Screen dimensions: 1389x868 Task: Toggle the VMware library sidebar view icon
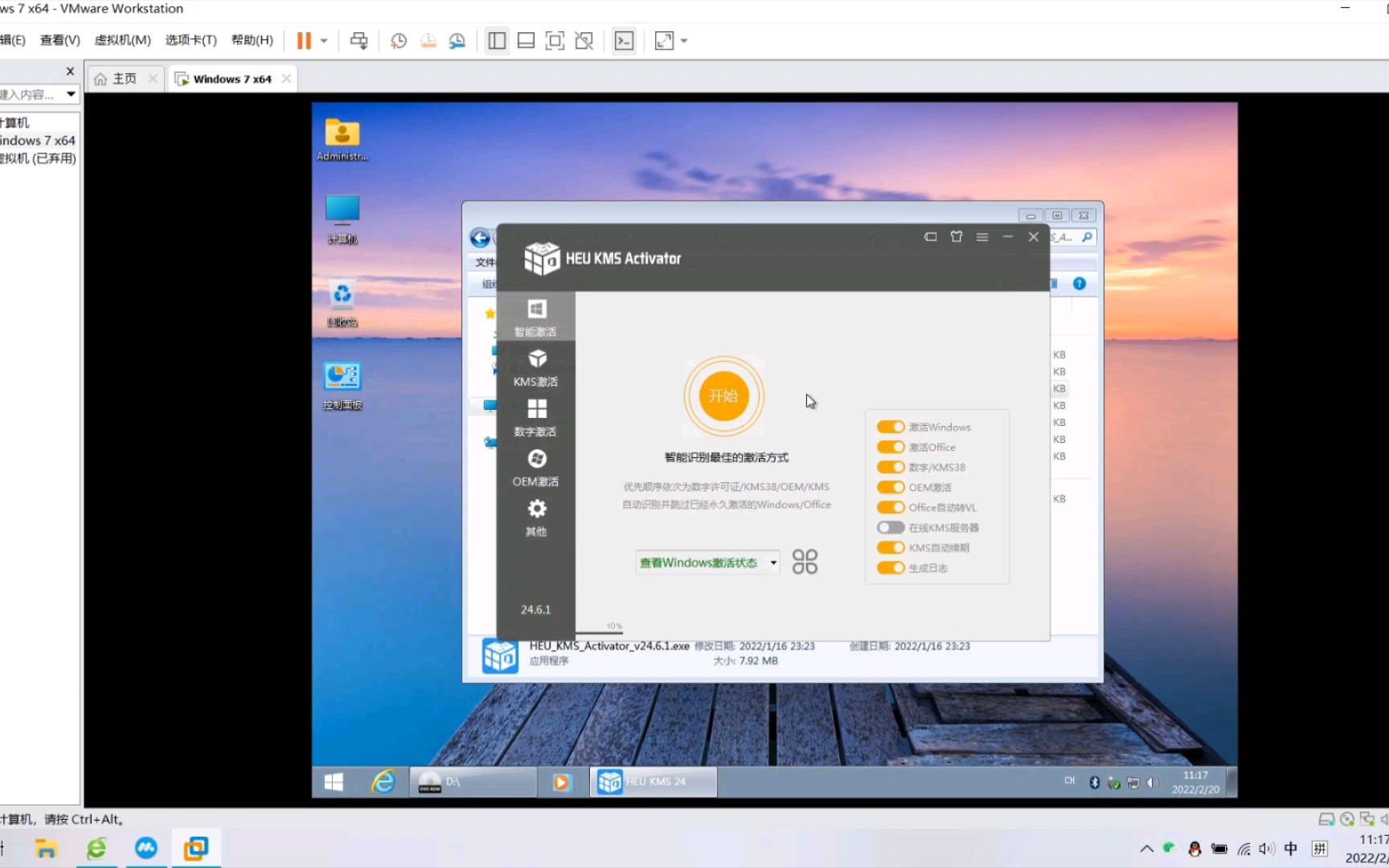(497, 41)
